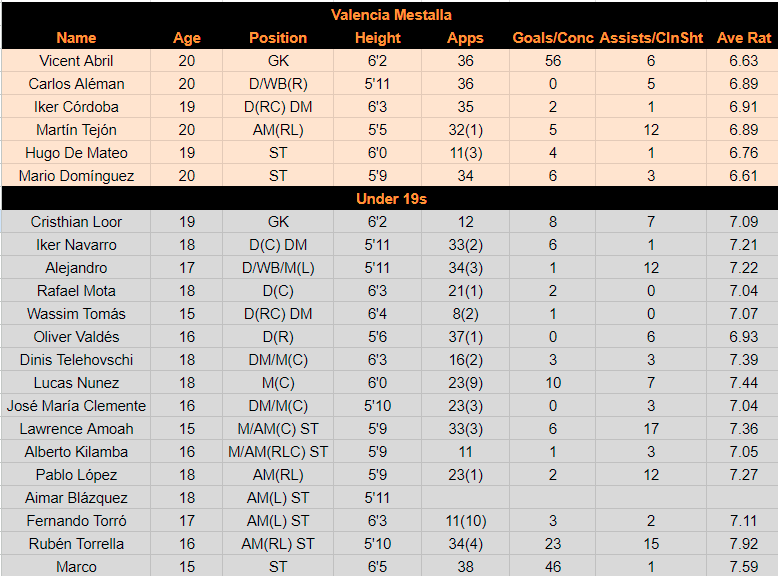Image resolution: width=778 pixels, height=576 pixels.
Task: Select the Apps column header
Action: pyautogui.click(x=465, y=38)
